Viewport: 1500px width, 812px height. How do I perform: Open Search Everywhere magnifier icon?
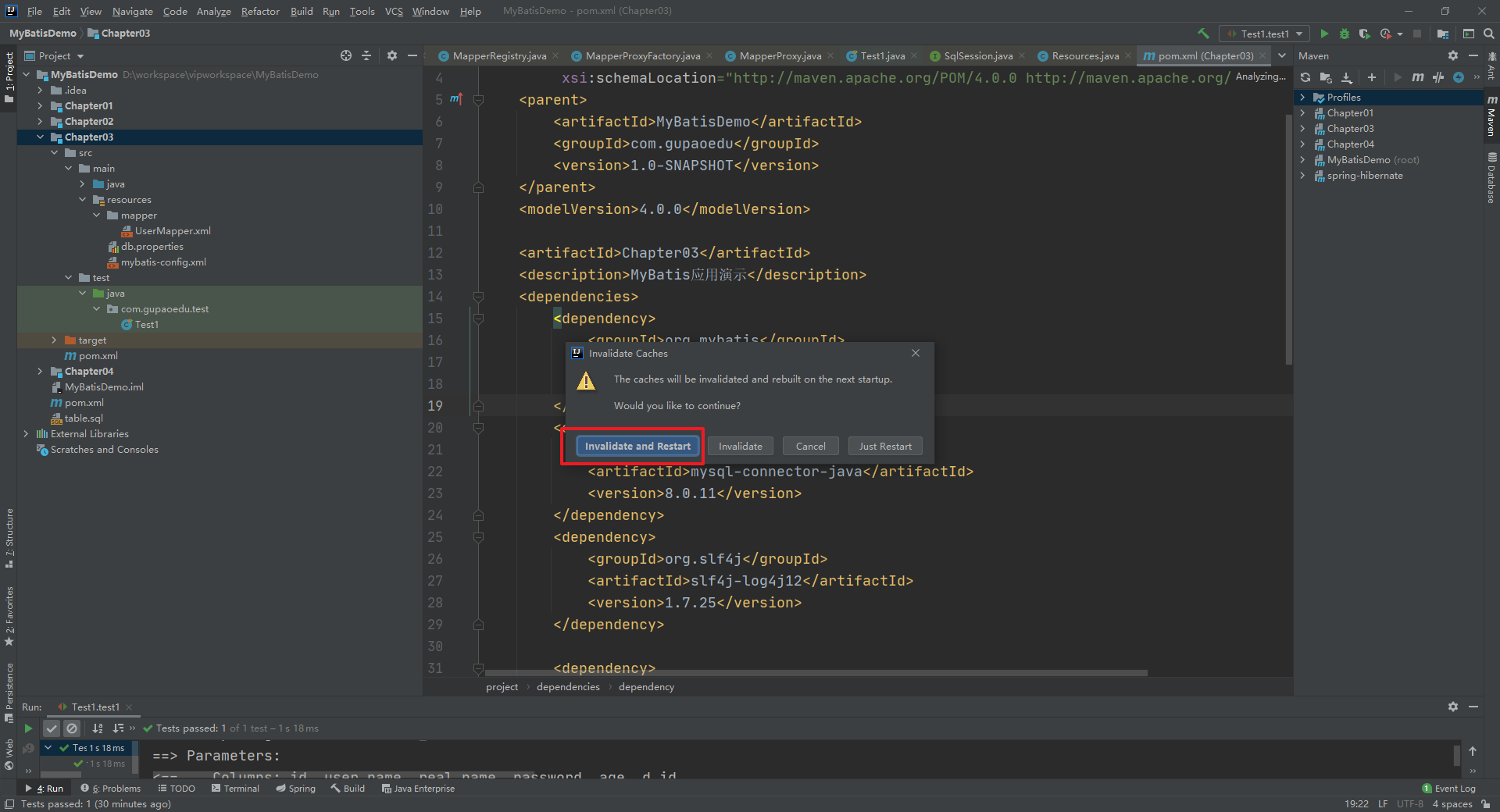pyautogui.click(x=1489, y=34)
